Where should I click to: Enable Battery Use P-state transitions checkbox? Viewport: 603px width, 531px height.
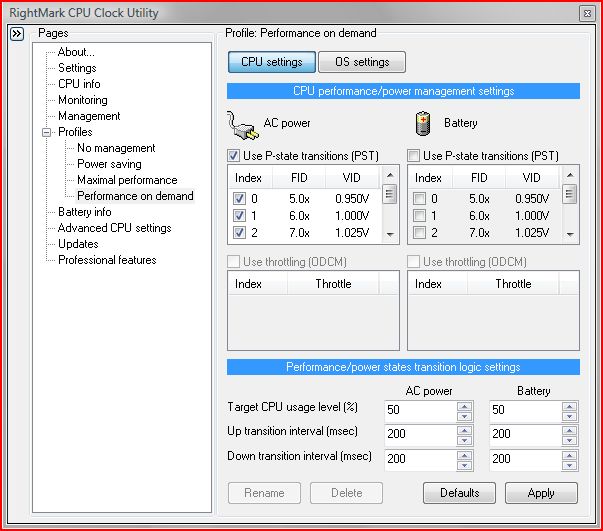[x=413, y=156]
